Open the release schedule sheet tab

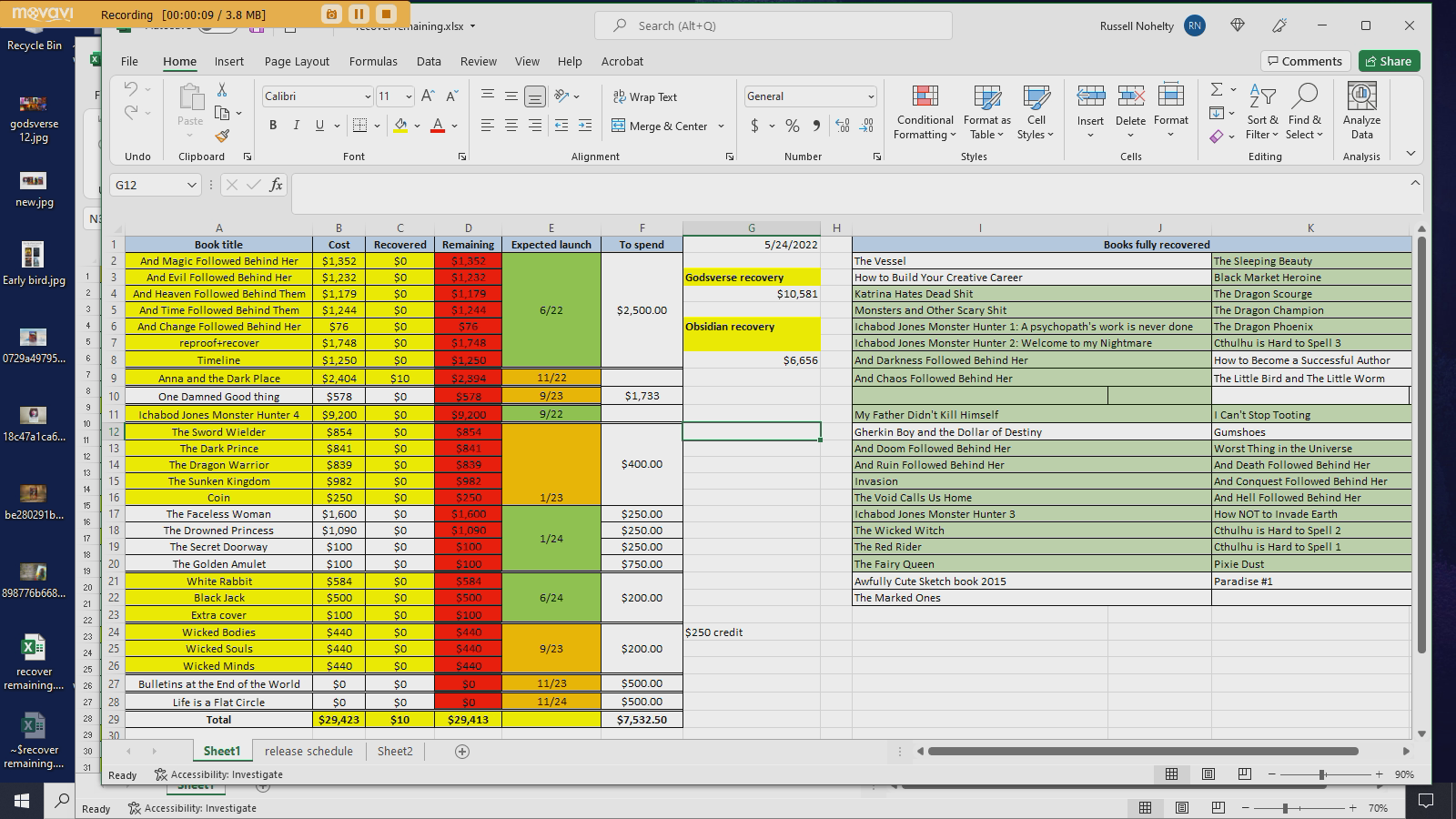[x=308, y=751]
